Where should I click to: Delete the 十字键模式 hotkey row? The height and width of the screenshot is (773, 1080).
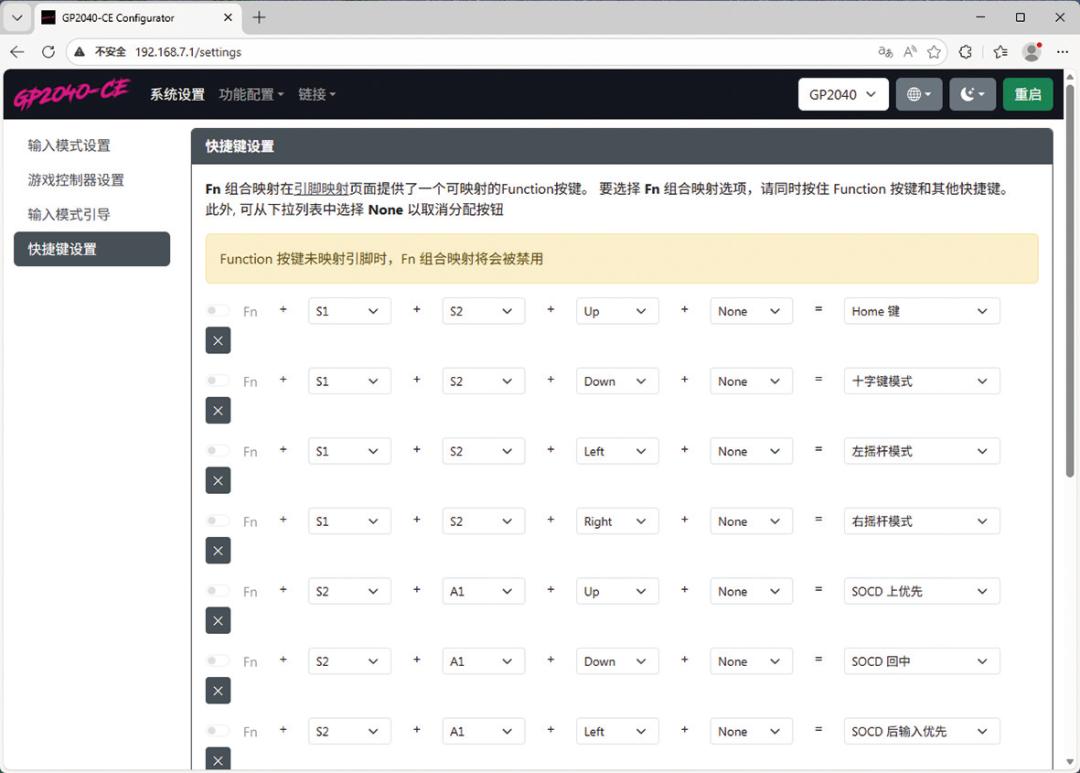(218, 411)
